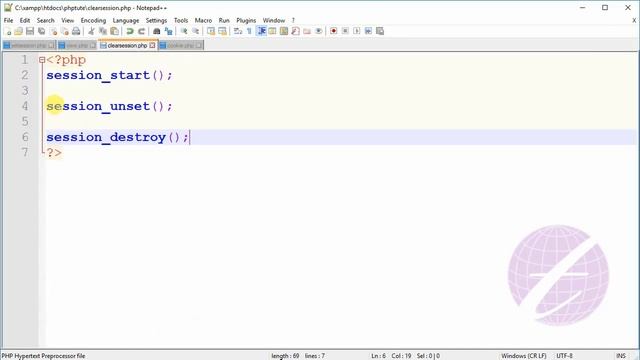Viewport: 640px width, 360px height.
Task: Click UTF-8 encoding in status bar
Action: click(564, 356)
